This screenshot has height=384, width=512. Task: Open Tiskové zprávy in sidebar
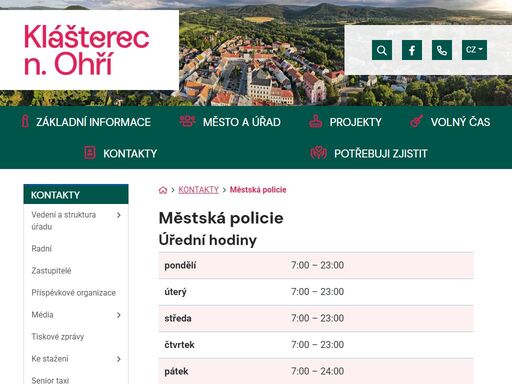click(x=58, y=337)
